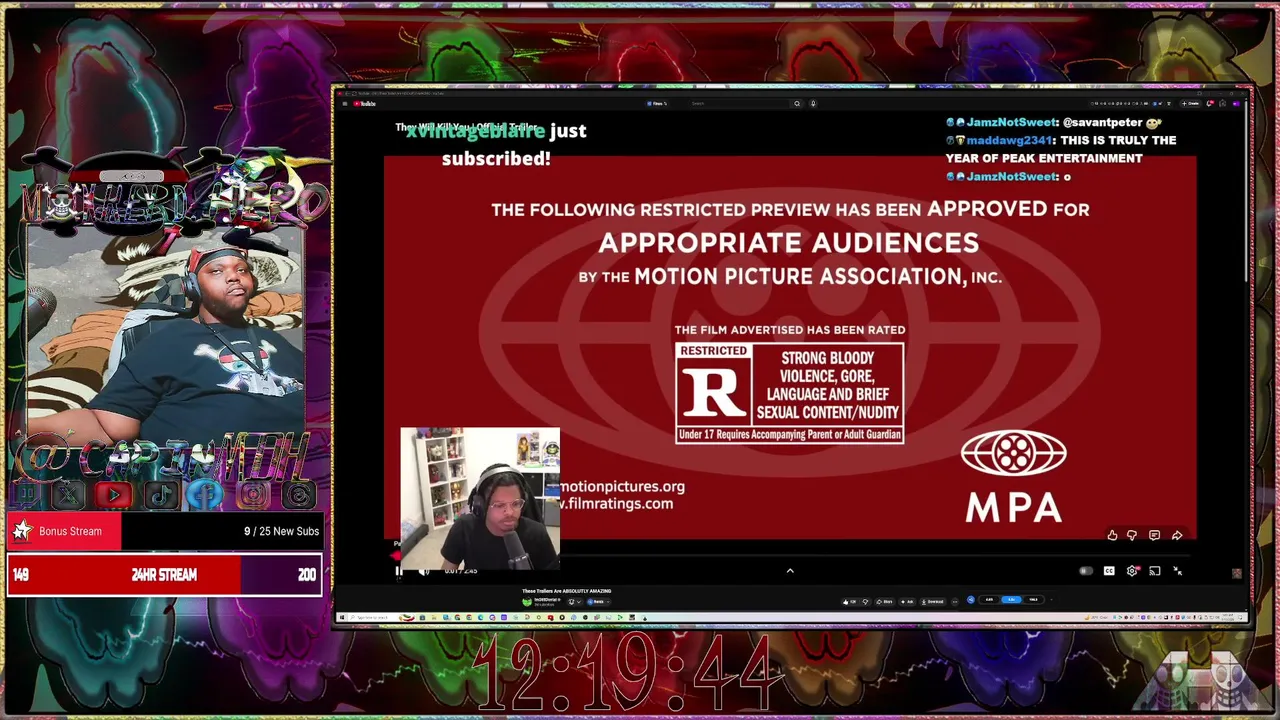
Task: Click the Twitch icon in stream overlay
Action: (x=25, y=494)
